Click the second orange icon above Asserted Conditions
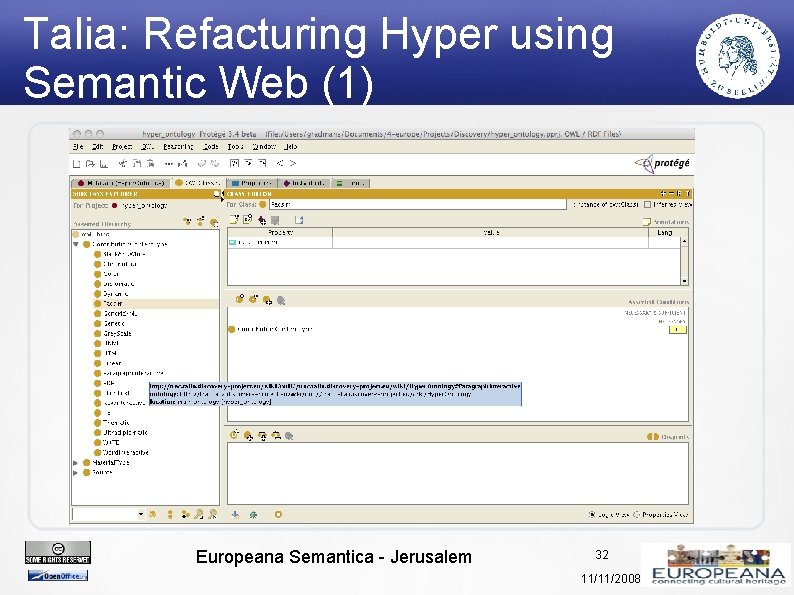The height and width of the screenshot is (595, 794). pos(253,299)
